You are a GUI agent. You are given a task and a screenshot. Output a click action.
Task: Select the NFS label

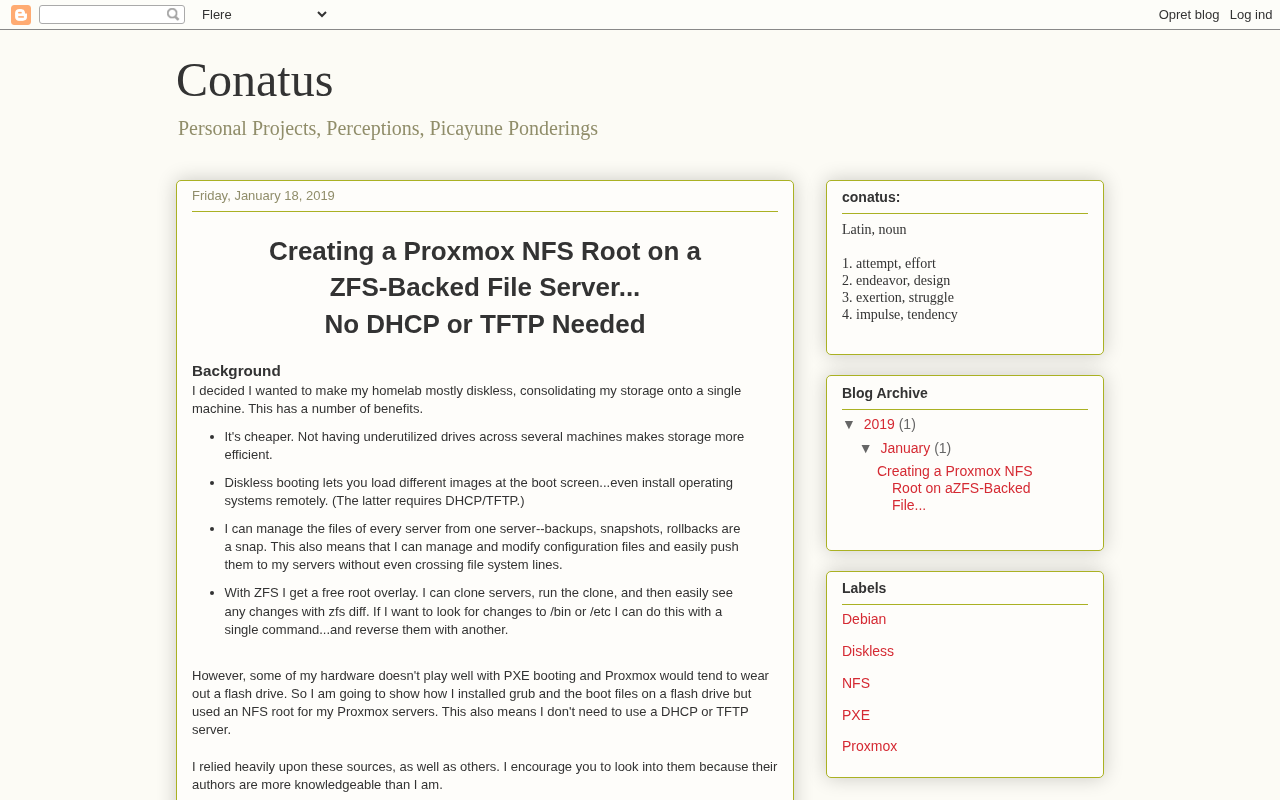coord(856,683)
